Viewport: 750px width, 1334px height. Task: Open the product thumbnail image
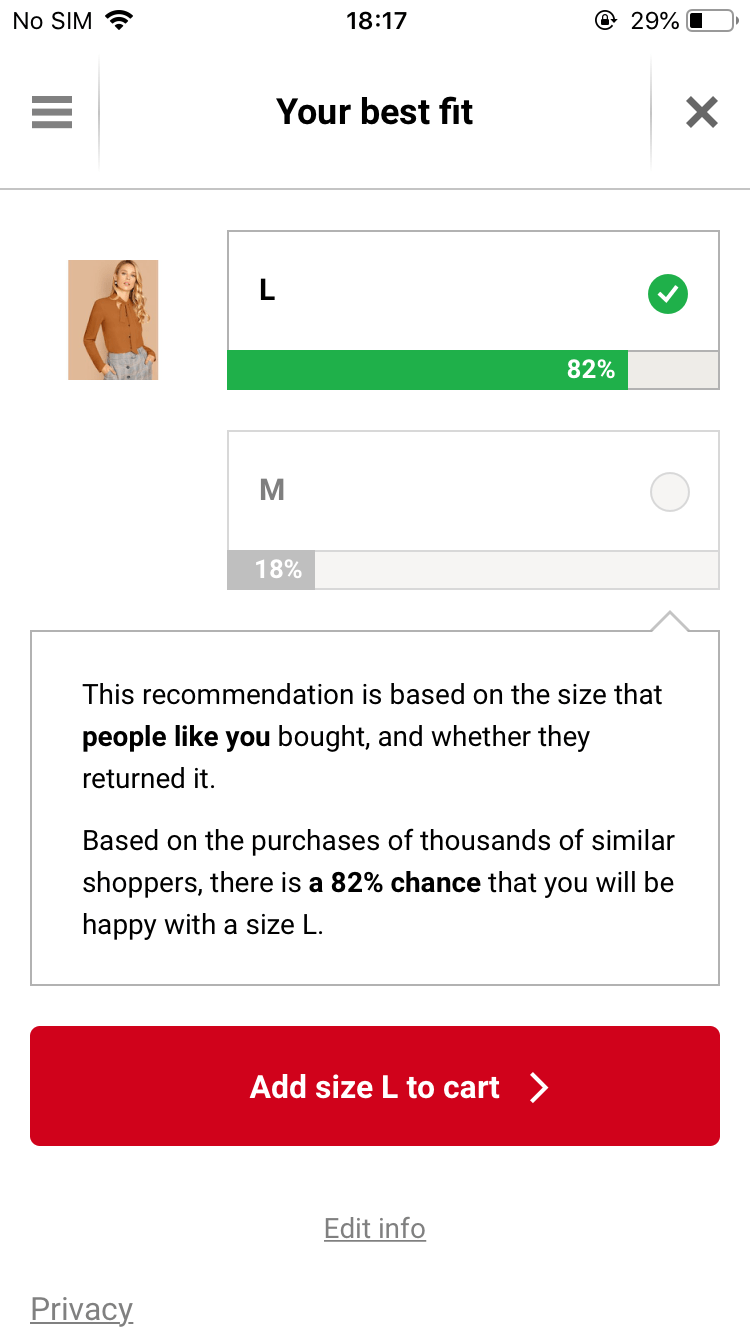click(113, 320)
